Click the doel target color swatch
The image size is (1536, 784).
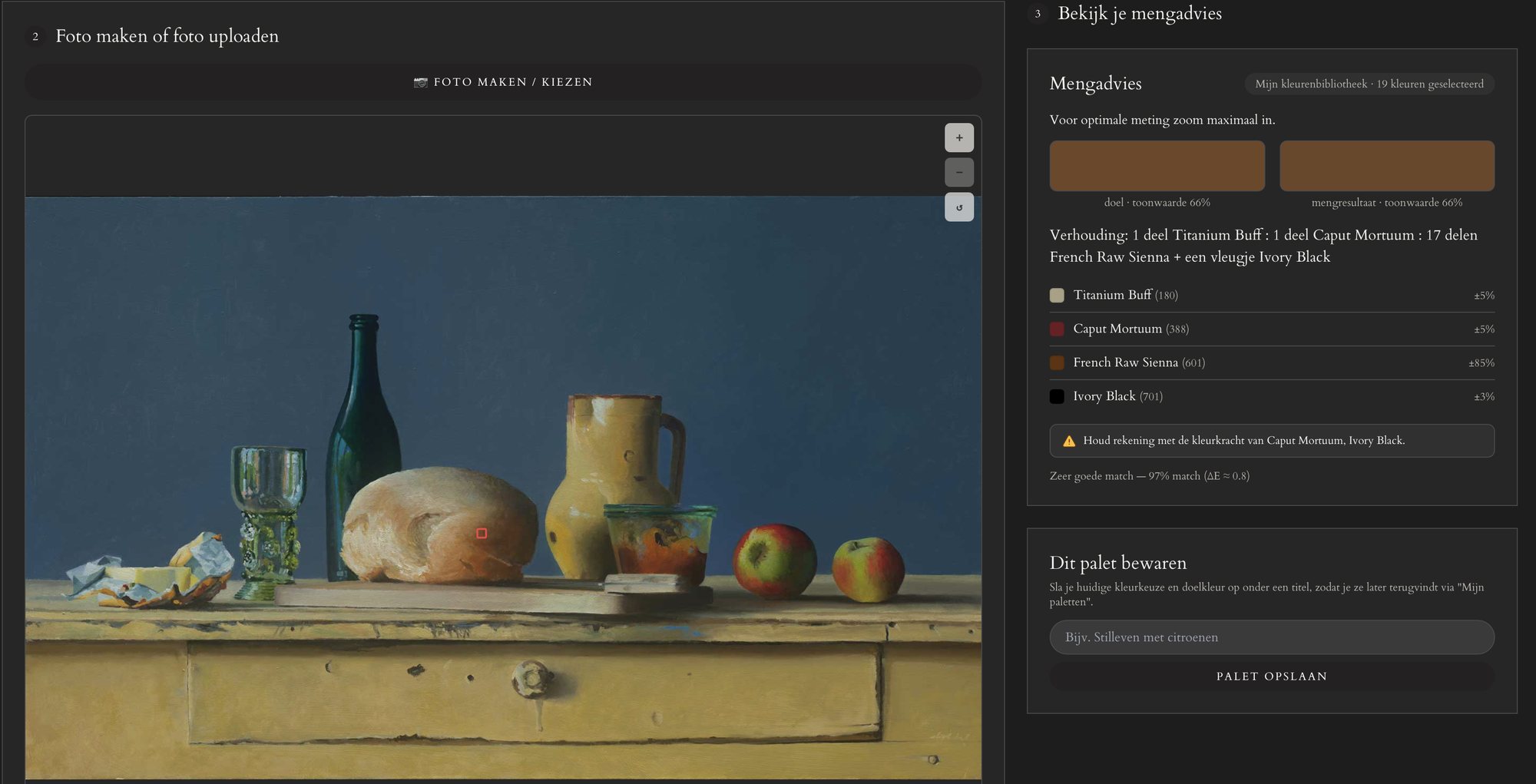(x=1157, y=166)
